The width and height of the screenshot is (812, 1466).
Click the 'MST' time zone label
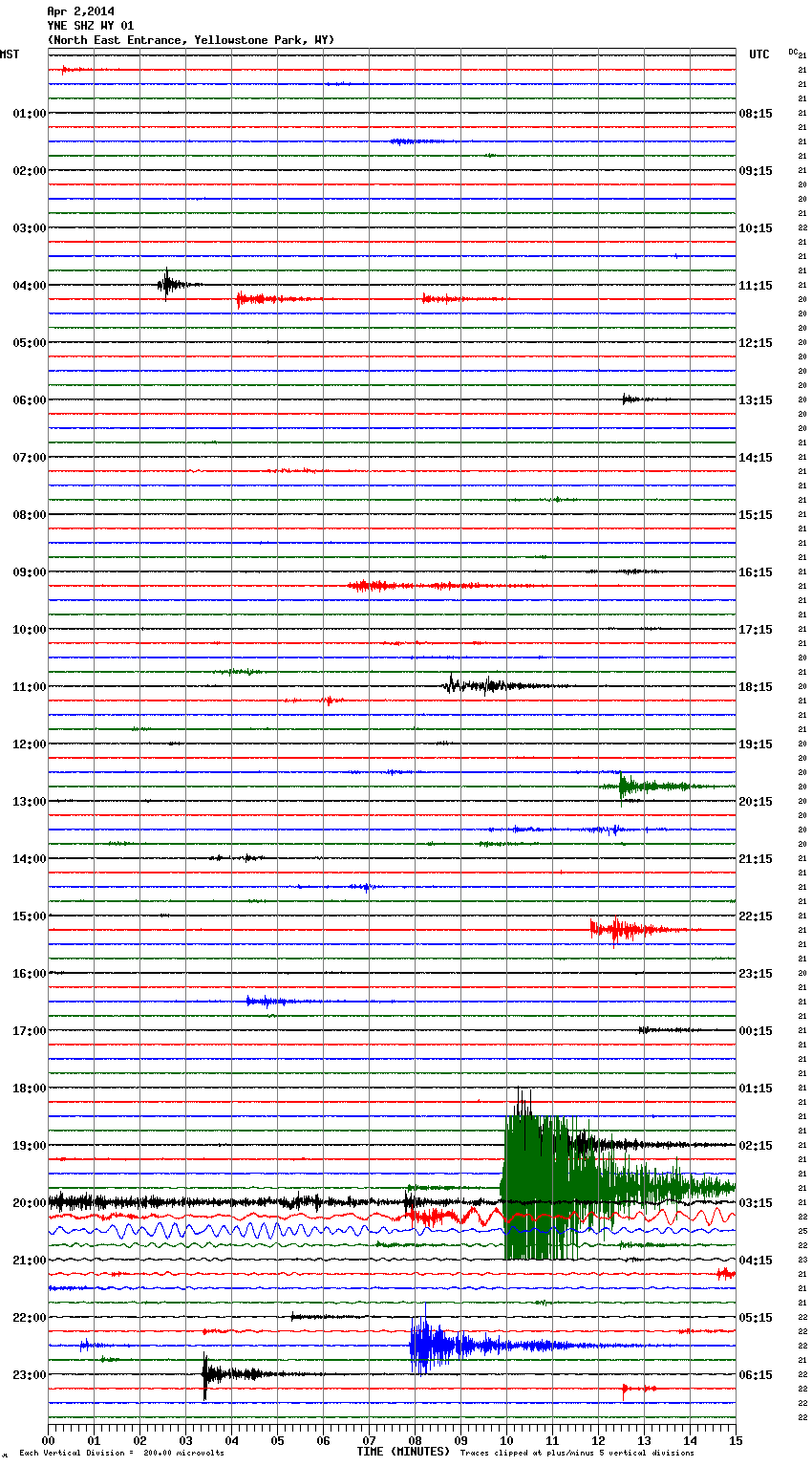(10, 54)
